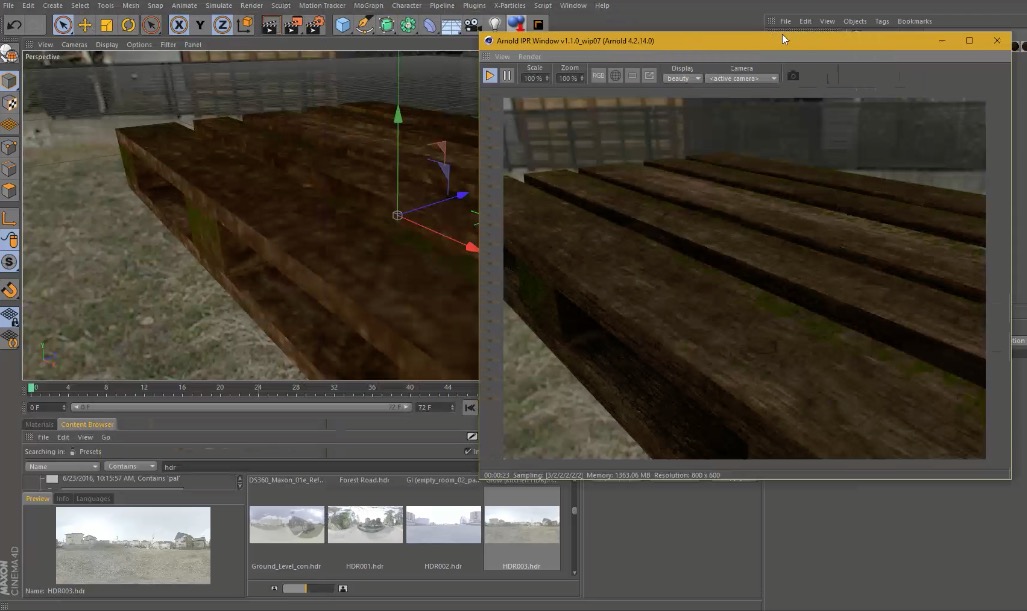Open the beauty Display dropdown in Arnold IPR
Image resolution: width=1027 pixels, height=611 pixels.
click(x=681, y=77)
